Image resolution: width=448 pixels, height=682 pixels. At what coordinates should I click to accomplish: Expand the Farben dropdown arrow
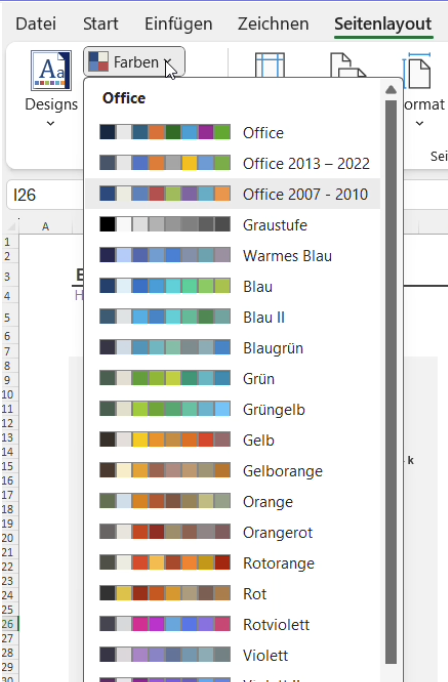coord(167,63)
